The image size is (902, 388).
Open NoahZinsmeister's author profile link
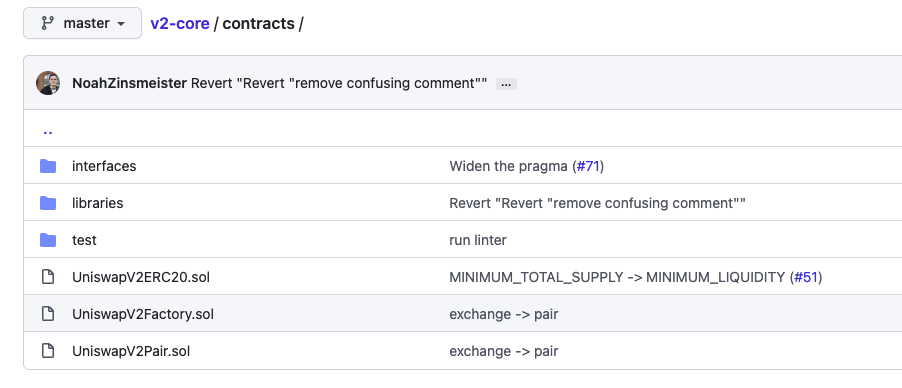point(129,83)
